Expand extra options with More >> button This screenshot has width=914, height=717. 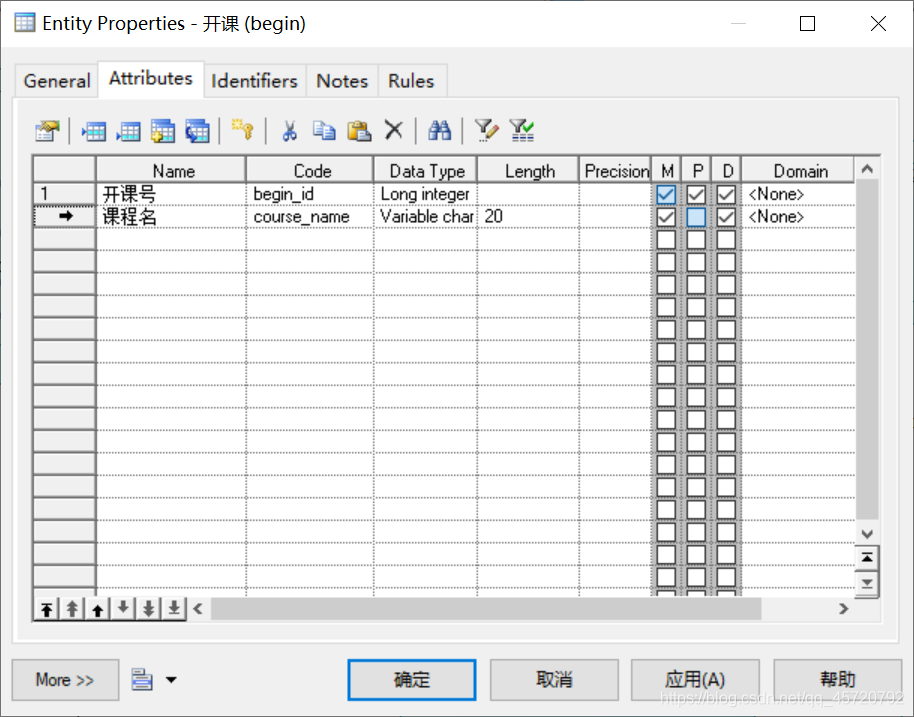tap(64, 680)
